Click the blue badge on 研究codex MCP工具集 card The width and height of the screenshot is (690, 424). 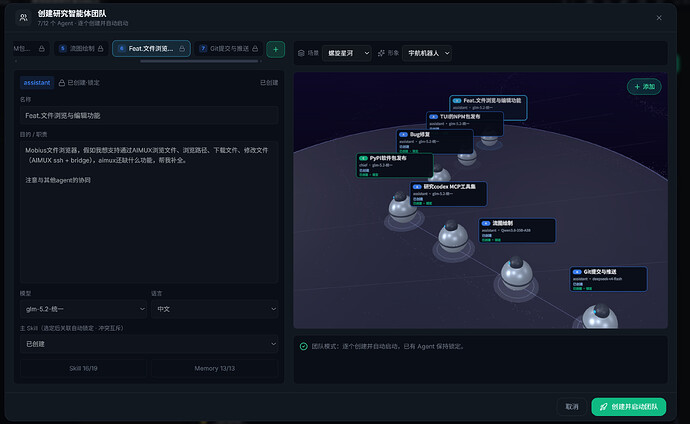click(x=417, y=187)
